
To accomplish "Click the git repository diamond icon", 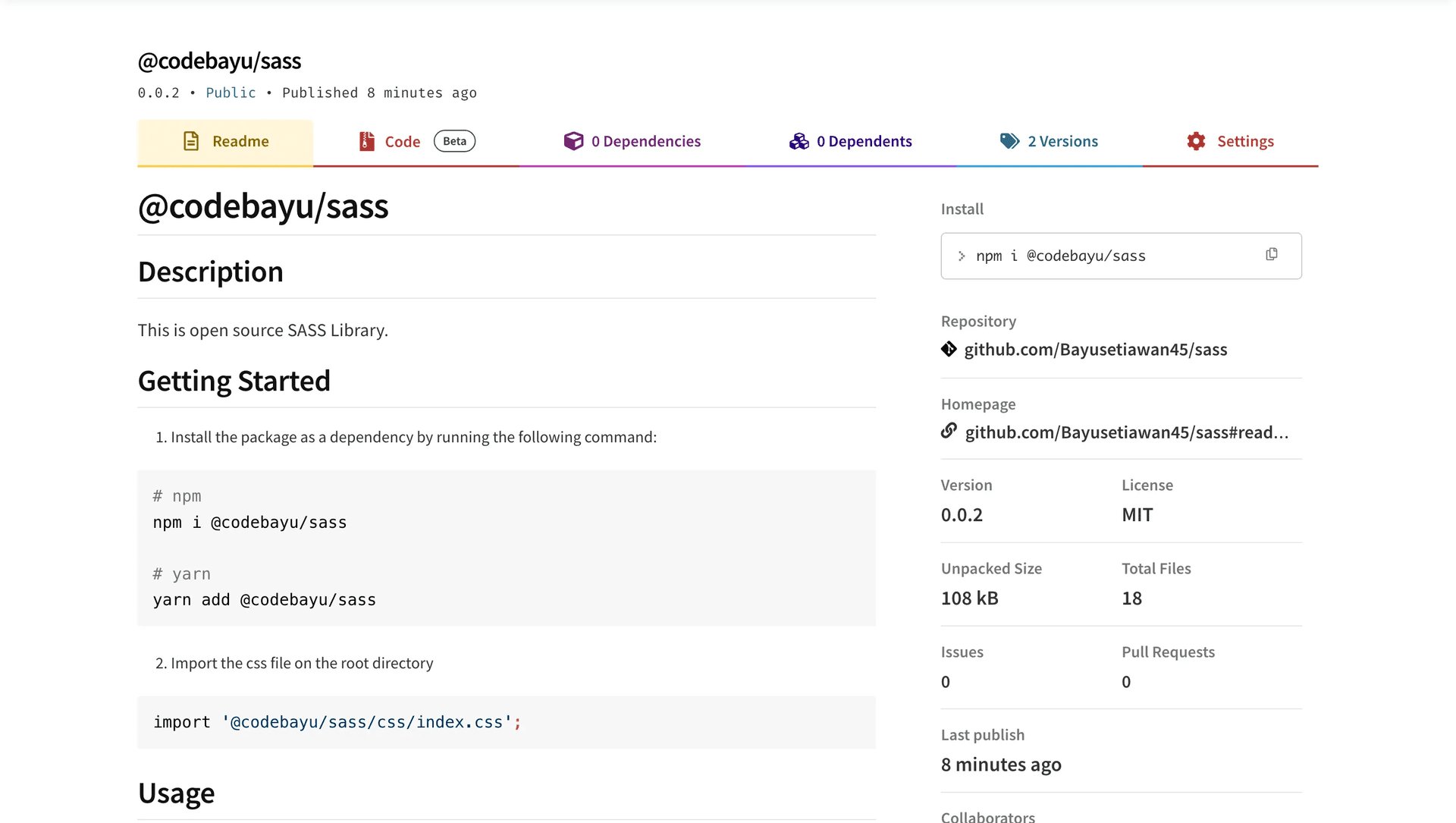I will click(x=949, y=349).
